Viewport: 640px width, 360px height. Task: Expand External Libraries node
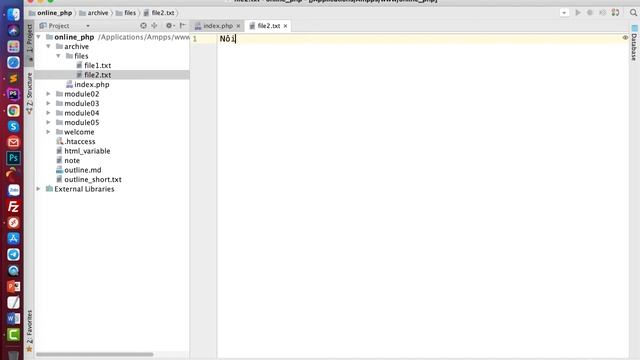click(39, 189)
